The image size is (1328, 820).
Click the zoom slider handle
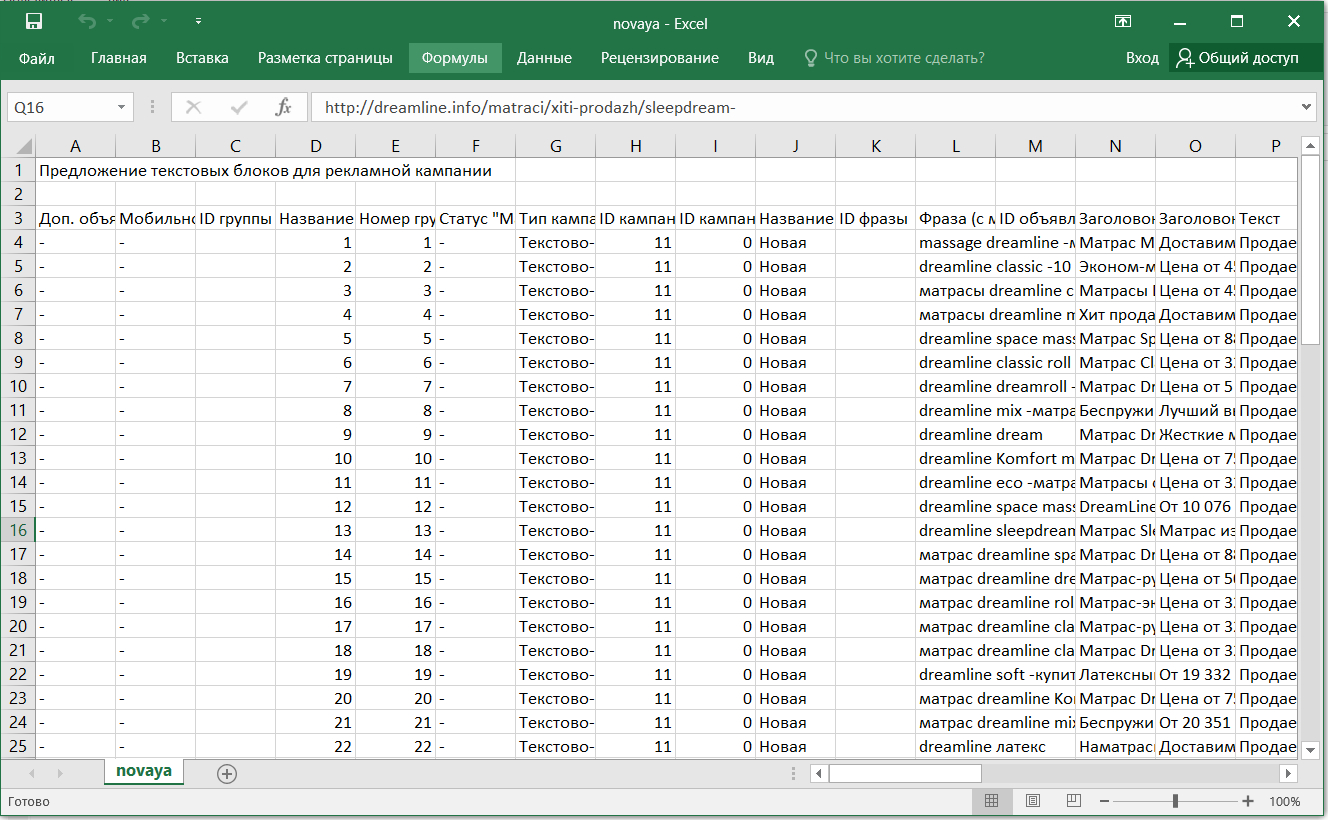[1175, 801]
